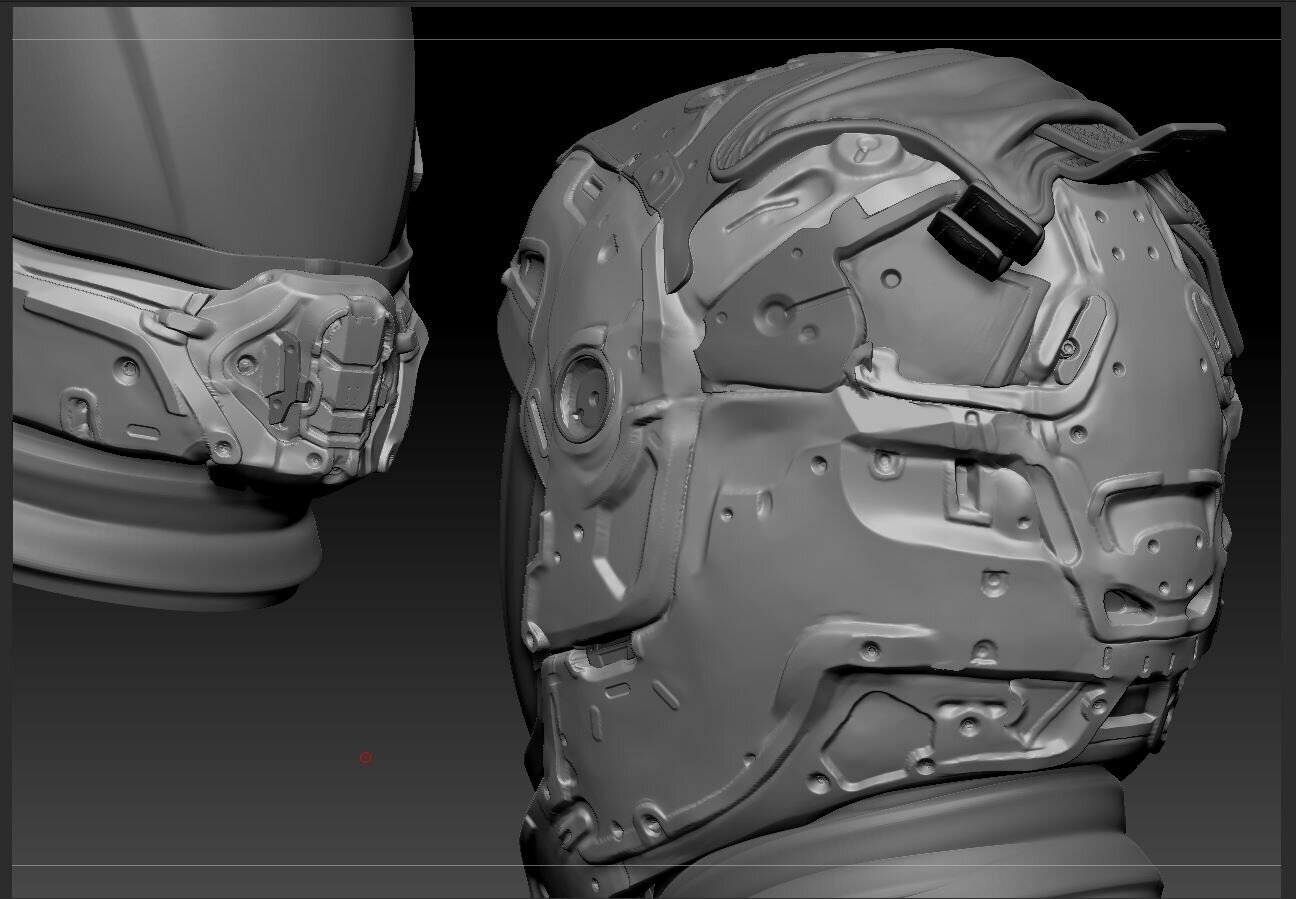This screenshot has width=1296, height=899.
Task: Click the black strap clip on the helmet top
Action: 987,231
